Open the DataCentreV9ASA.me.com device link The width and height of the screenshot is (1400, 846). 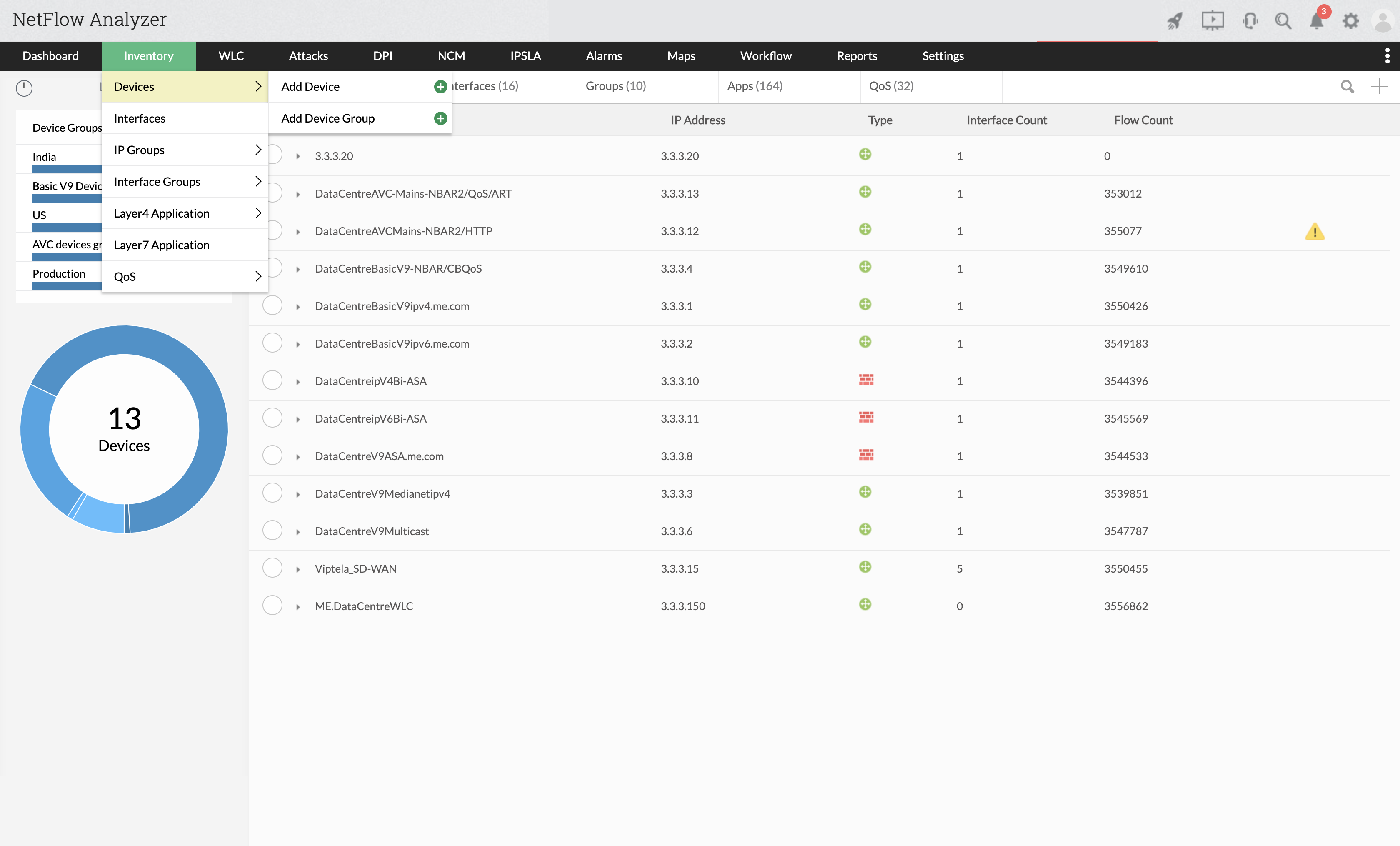[x=379, y=456]
